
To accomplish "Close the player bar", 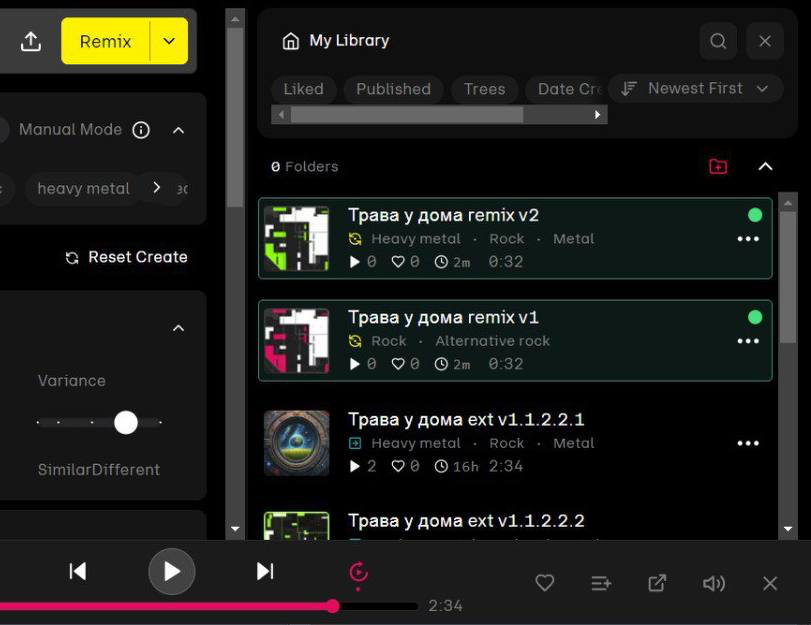I will click(770, 584).
